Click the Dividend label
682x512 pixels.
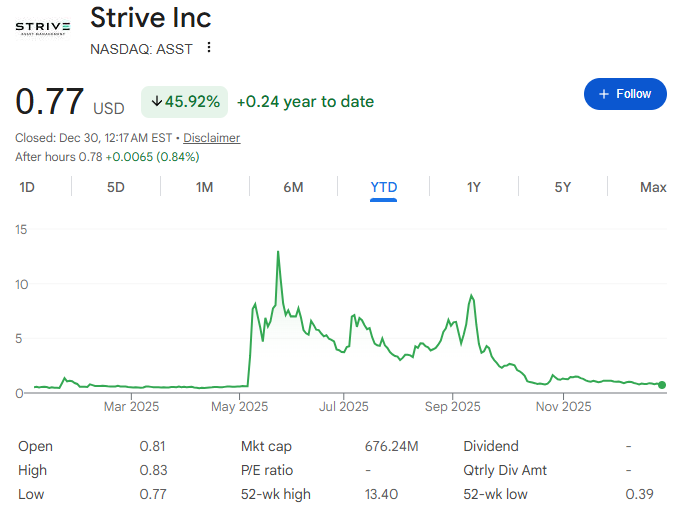(491, 446)
